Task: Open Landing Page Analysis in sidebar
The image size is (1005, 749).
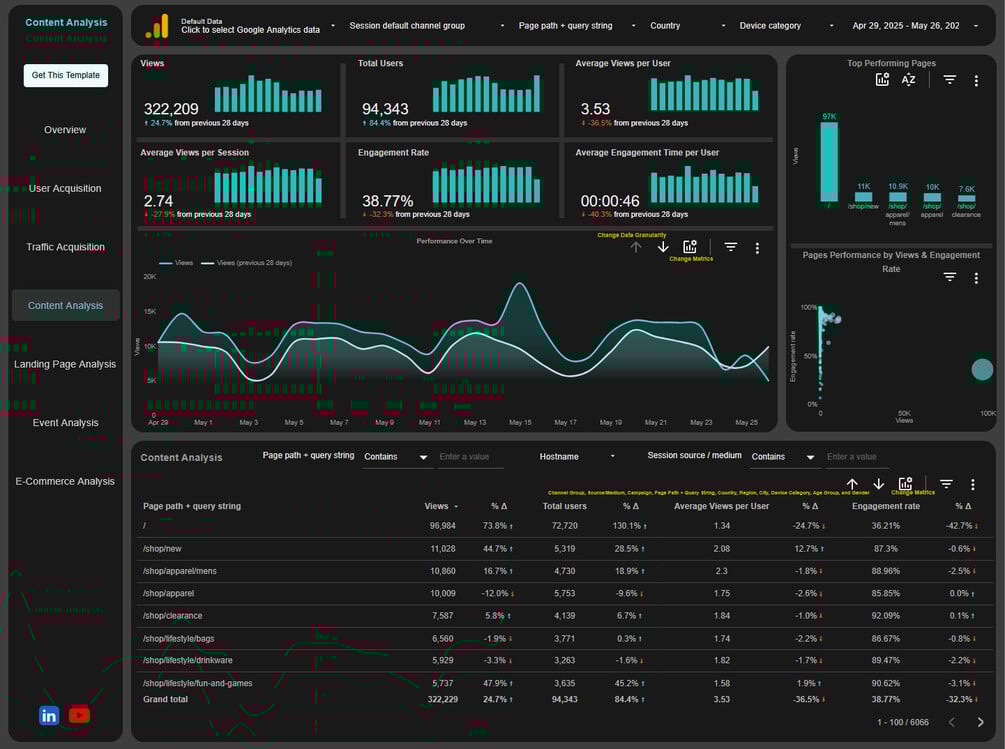Action: click(65, 364)
